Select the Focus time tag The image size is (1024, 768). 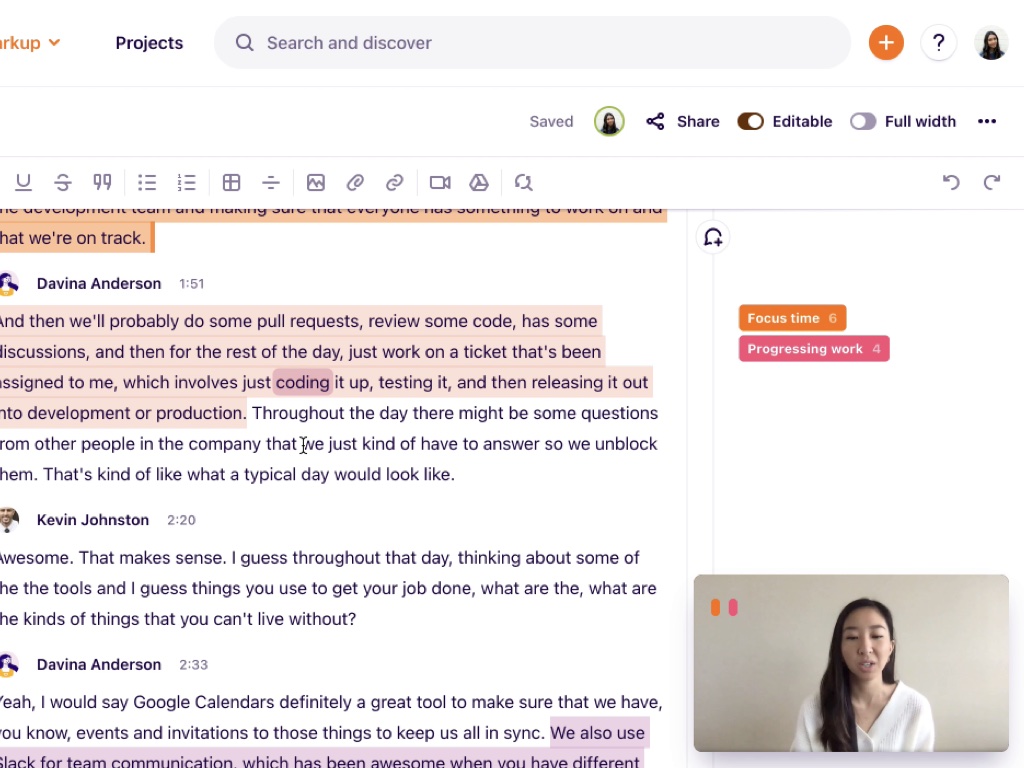click(x=792, y=318)
